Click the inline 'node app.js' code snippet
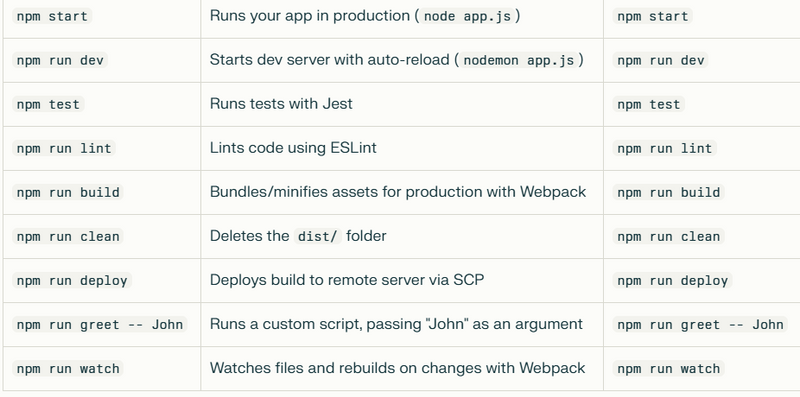This screenshot has height=397, width=800. pyautogui.click(x=467, y=16)
